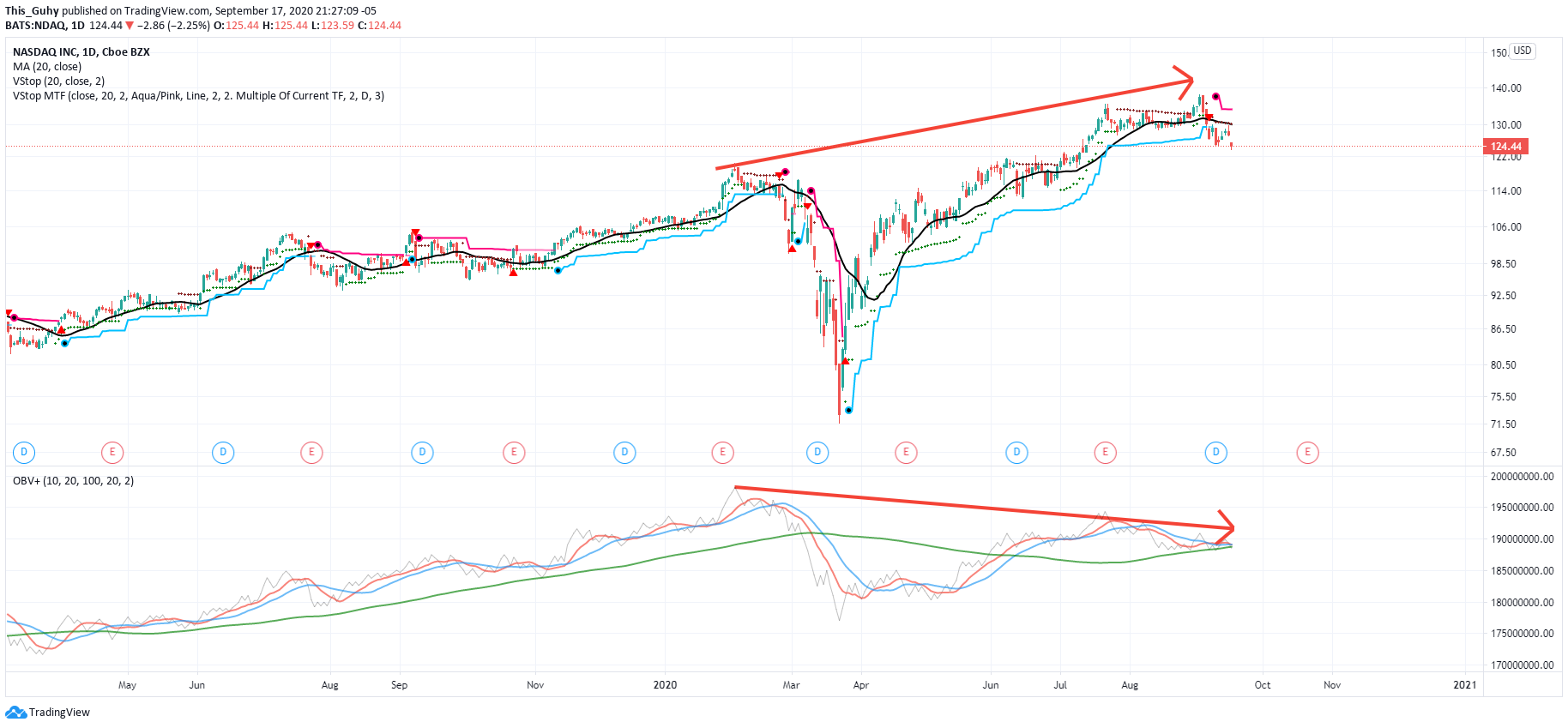Click the Mar label on the time axis

[791, 685]
